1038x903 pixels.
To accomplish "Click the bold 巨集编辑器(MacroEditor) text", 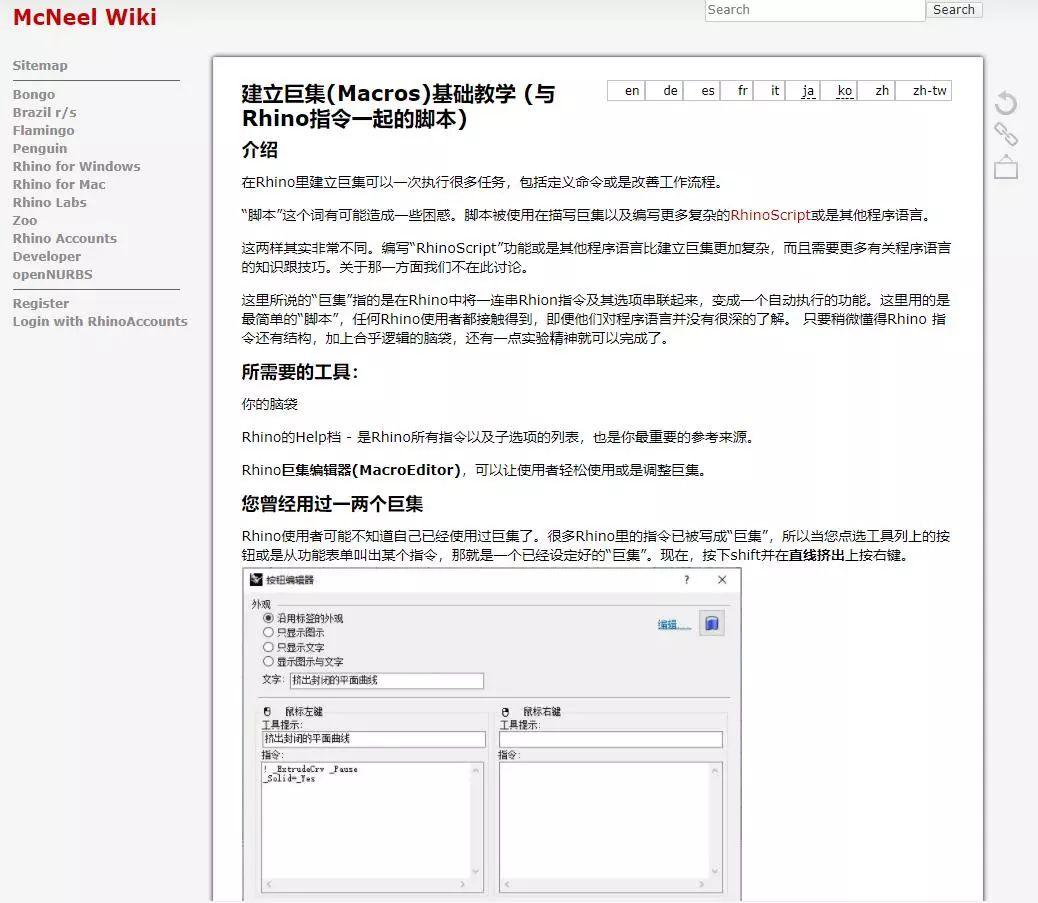I will click(371, 470).
